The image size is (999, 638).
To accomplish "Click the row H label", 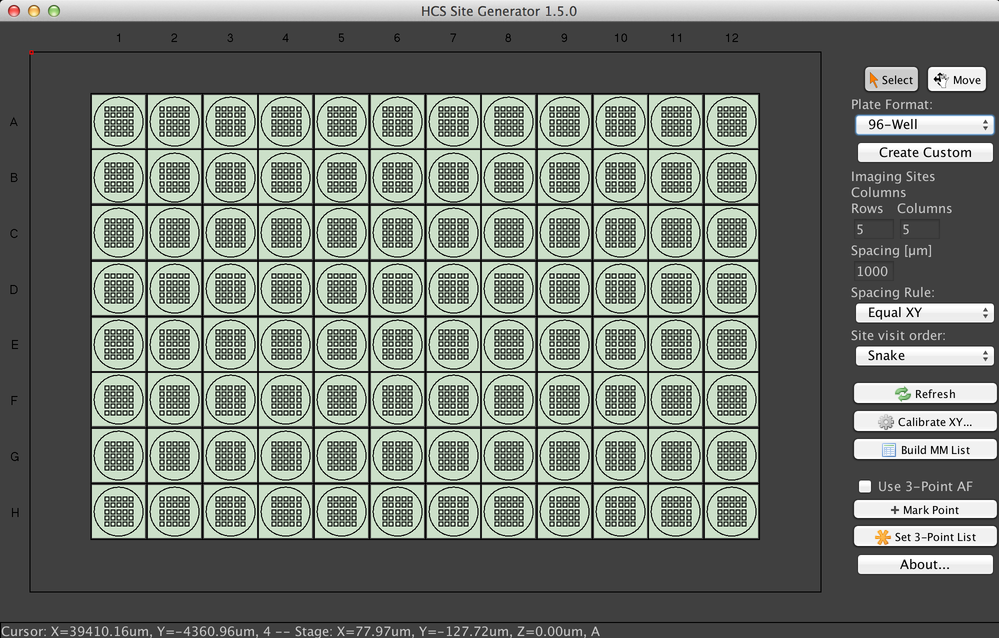I will [x=15, y=512].
